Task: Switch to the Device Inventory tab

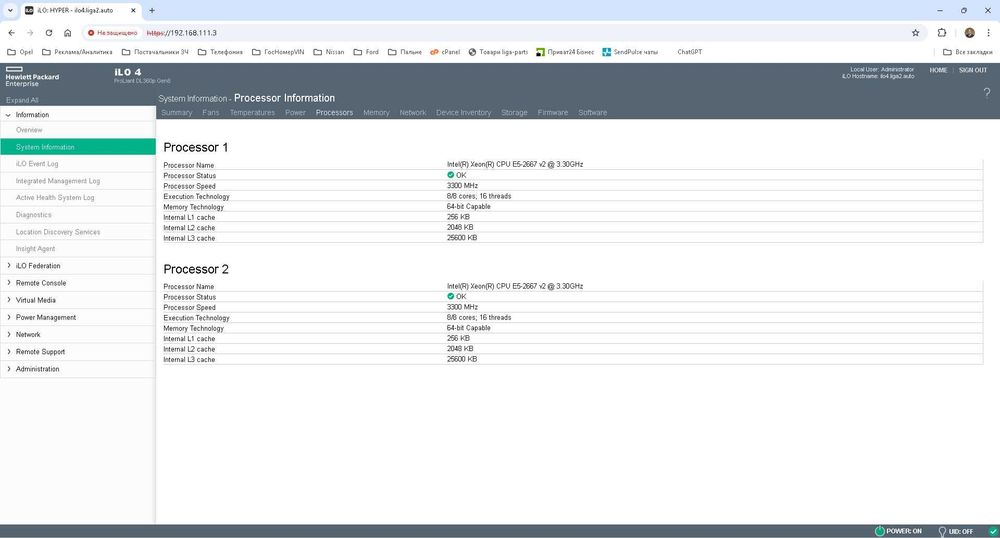Action: pyautogui.click(x=464, y=113)
